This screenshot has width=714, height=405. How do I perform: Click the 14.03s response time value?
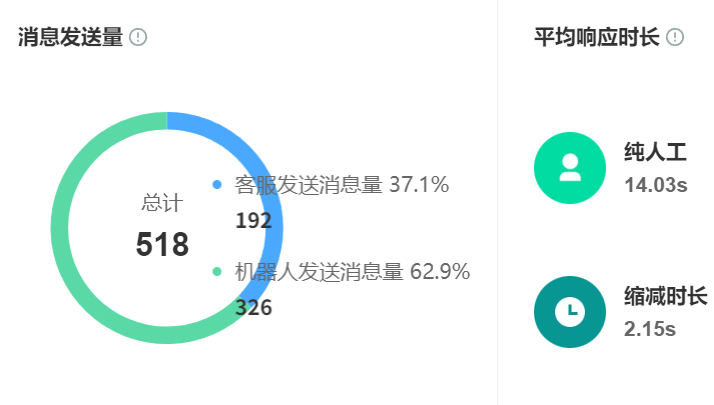point(655,184)
